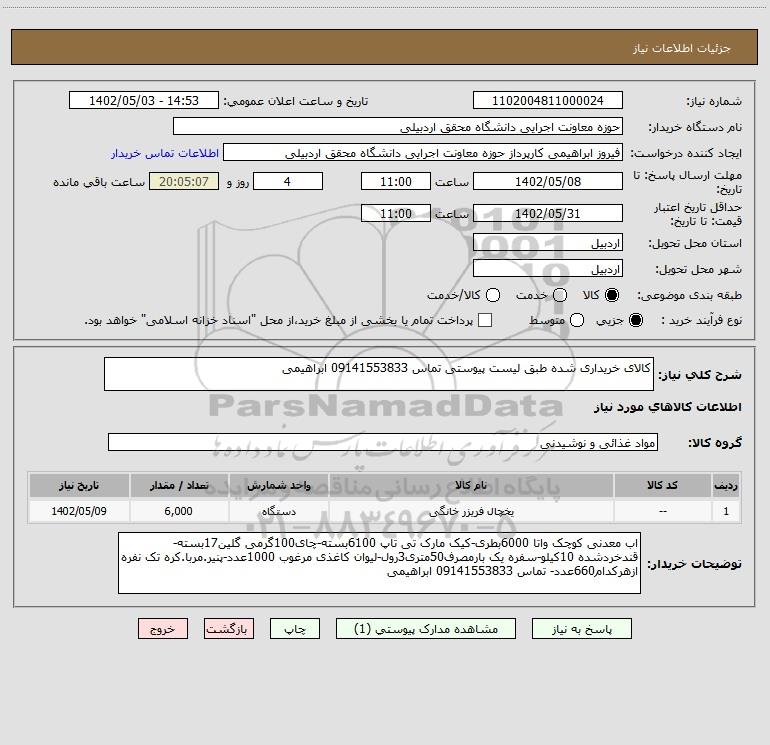The image size is (770, 745).
Task: Click the price validity hour field 11:00
Action: coord(396,213)
